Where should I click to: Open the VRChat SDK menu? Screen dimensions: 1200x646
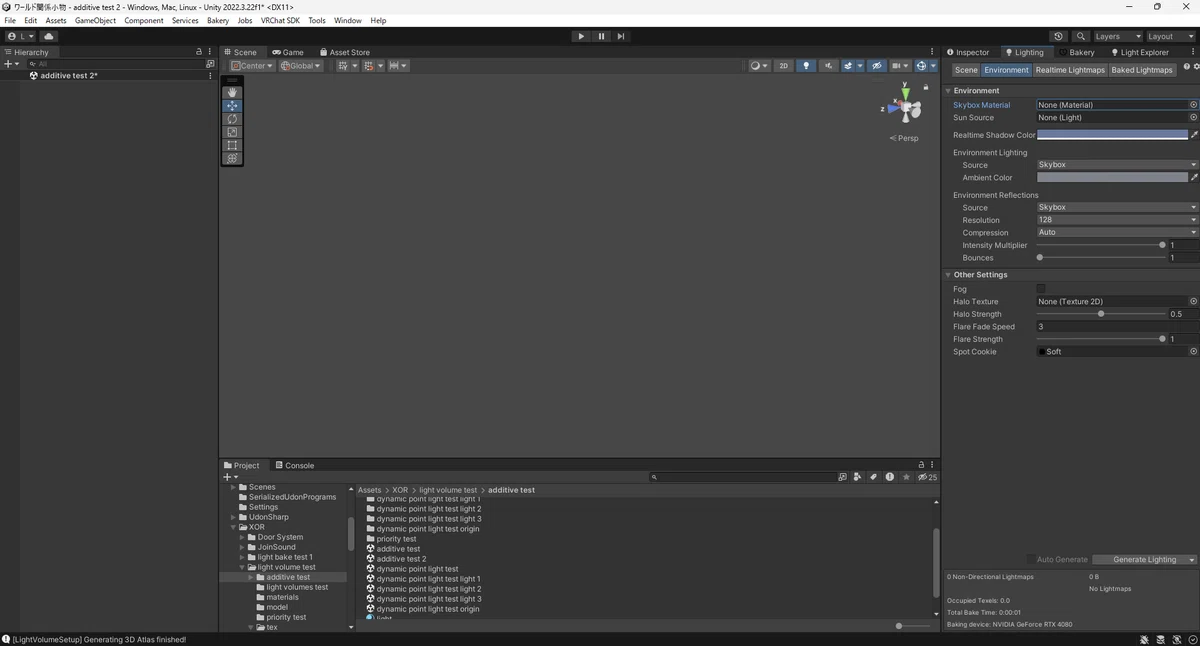(280, 20)
